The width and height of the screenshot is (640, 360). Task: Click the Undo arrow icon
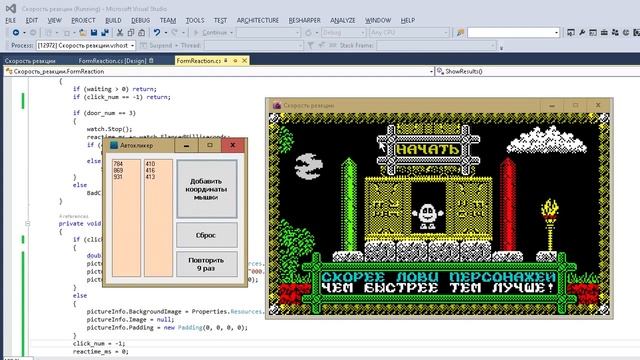click(x=157, y=33)
